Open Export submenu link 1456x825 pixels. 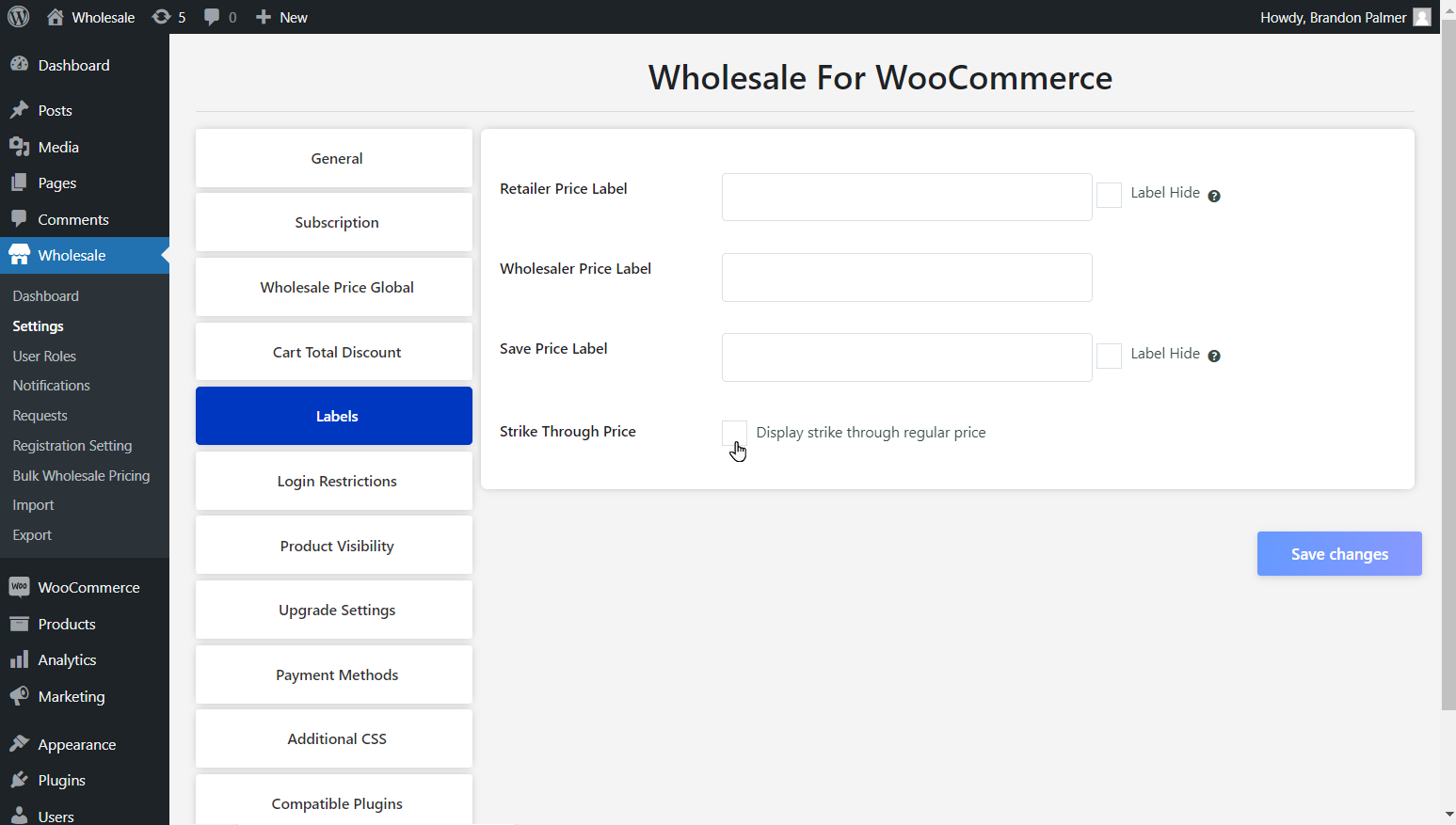point(33,535)
